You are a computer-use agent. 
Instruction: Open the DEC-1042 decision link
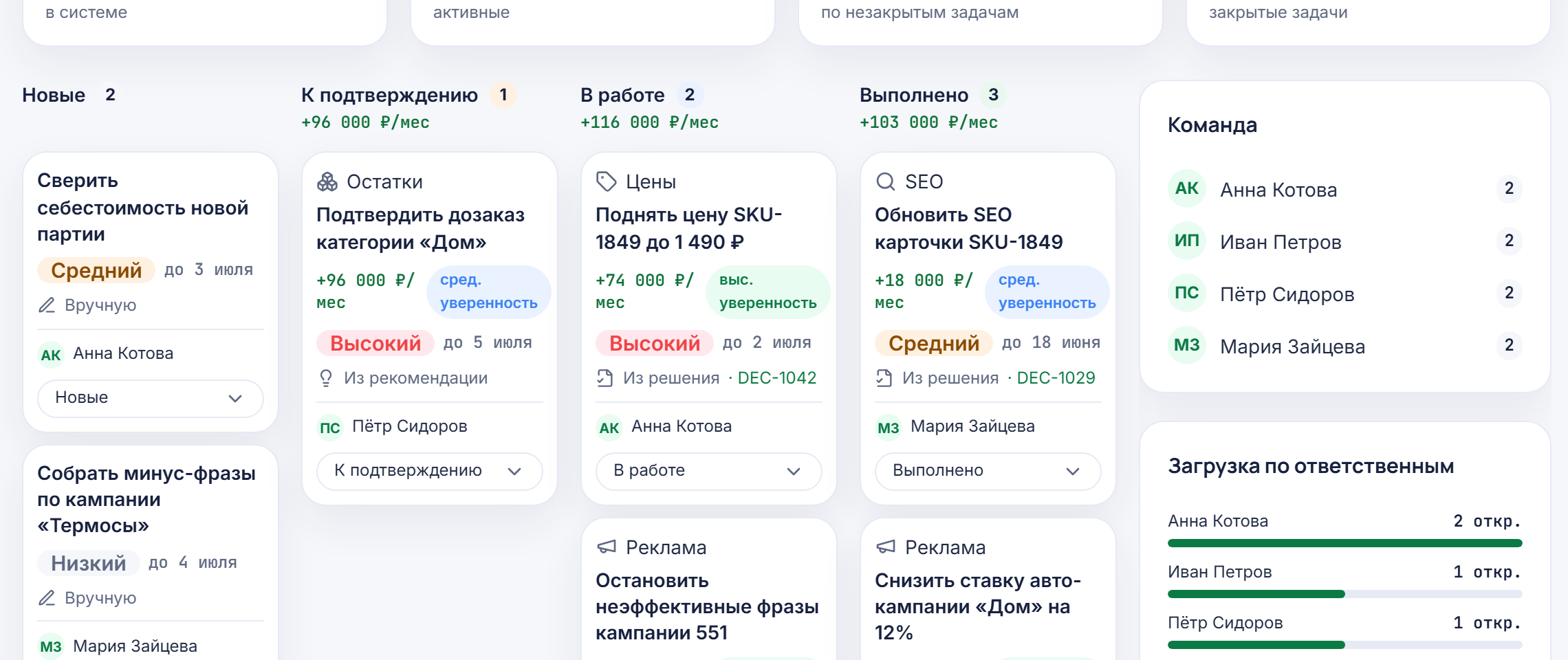(x=777, y=378)
